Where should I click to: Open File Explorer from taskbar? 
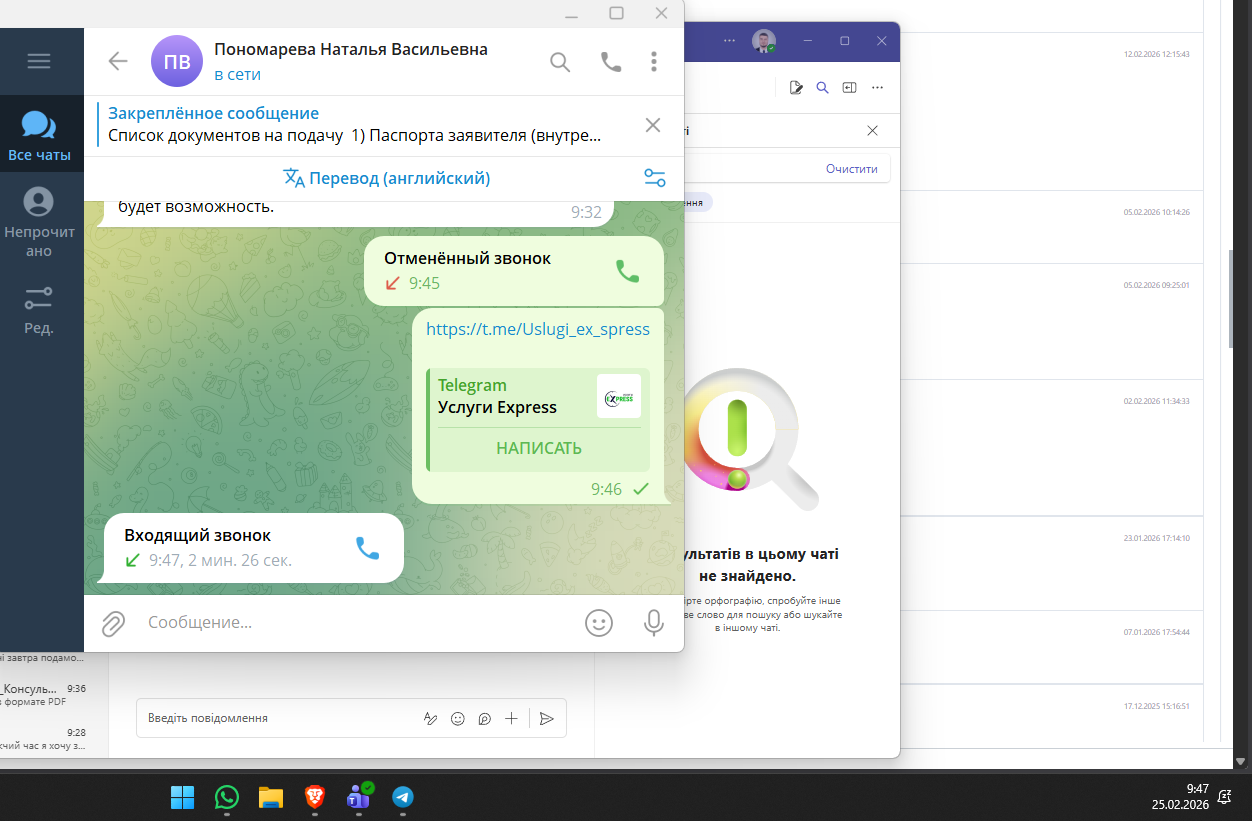[271, 797]
